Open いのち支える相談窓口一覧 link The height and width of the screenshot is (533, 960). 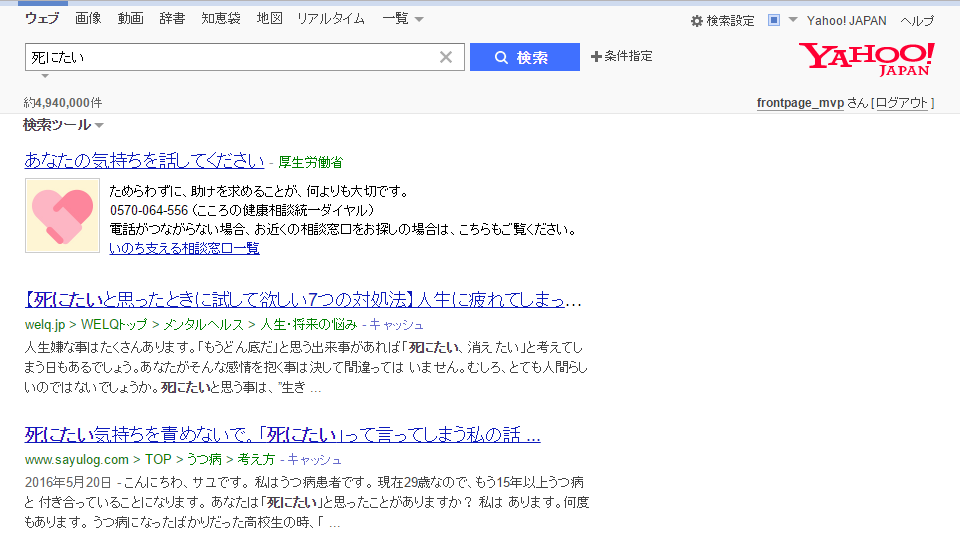(x=184, y=248)
